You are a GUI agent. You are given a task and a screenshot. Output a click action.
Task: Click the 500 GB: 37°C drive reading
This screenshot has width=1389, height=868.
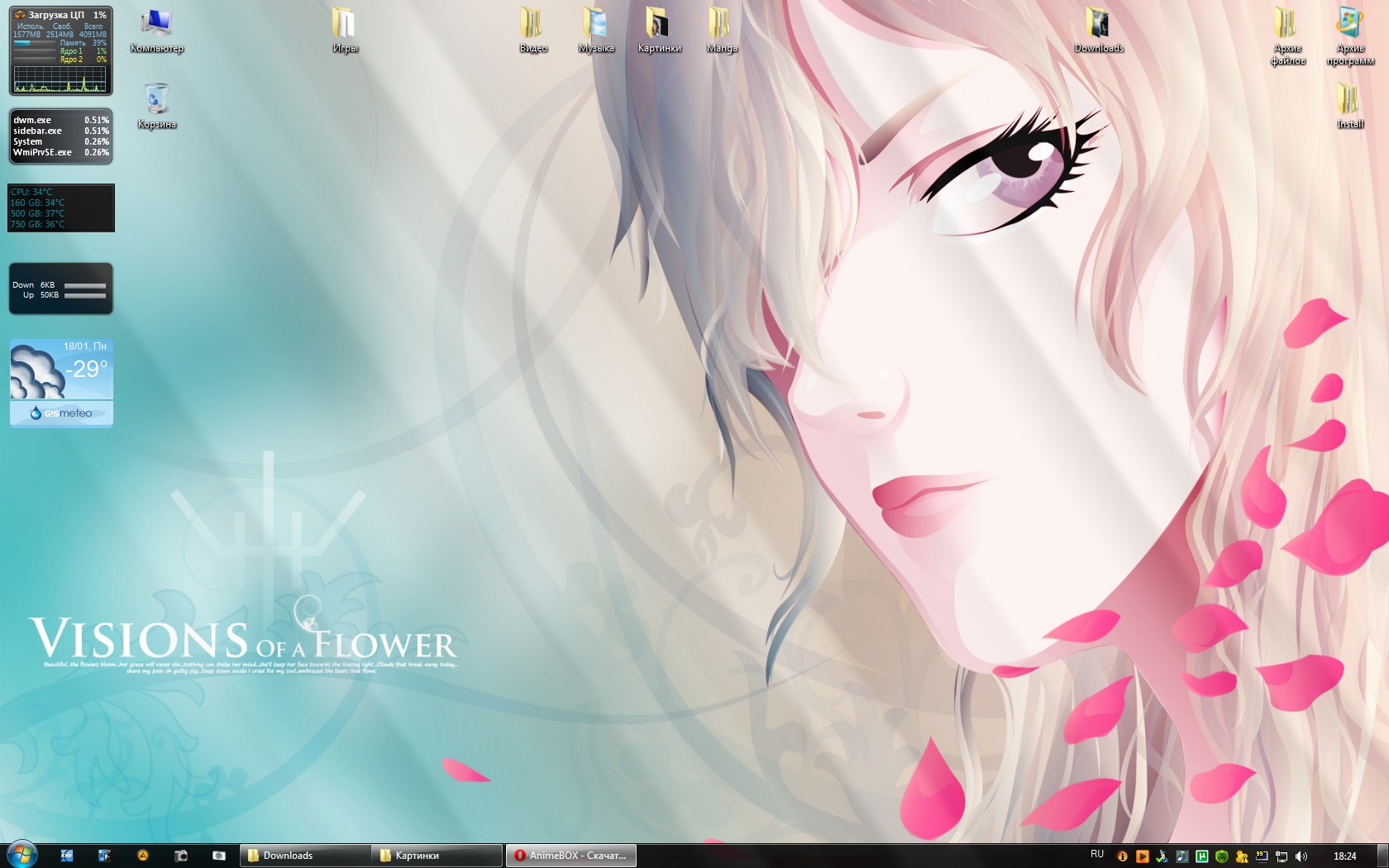coord(37,213)
